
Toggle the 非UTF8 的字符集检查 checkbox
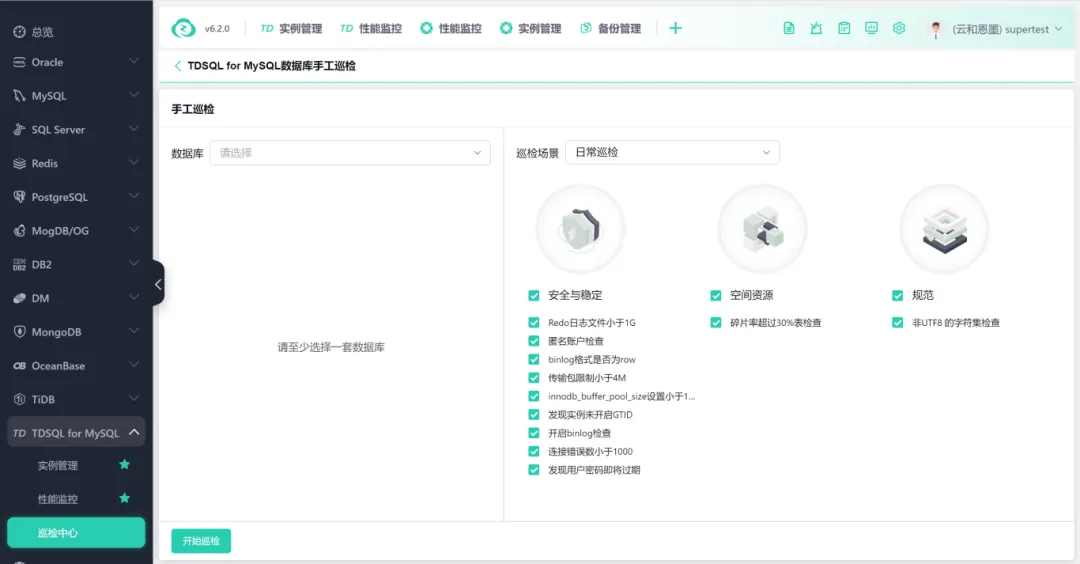[x=898, y=323]
